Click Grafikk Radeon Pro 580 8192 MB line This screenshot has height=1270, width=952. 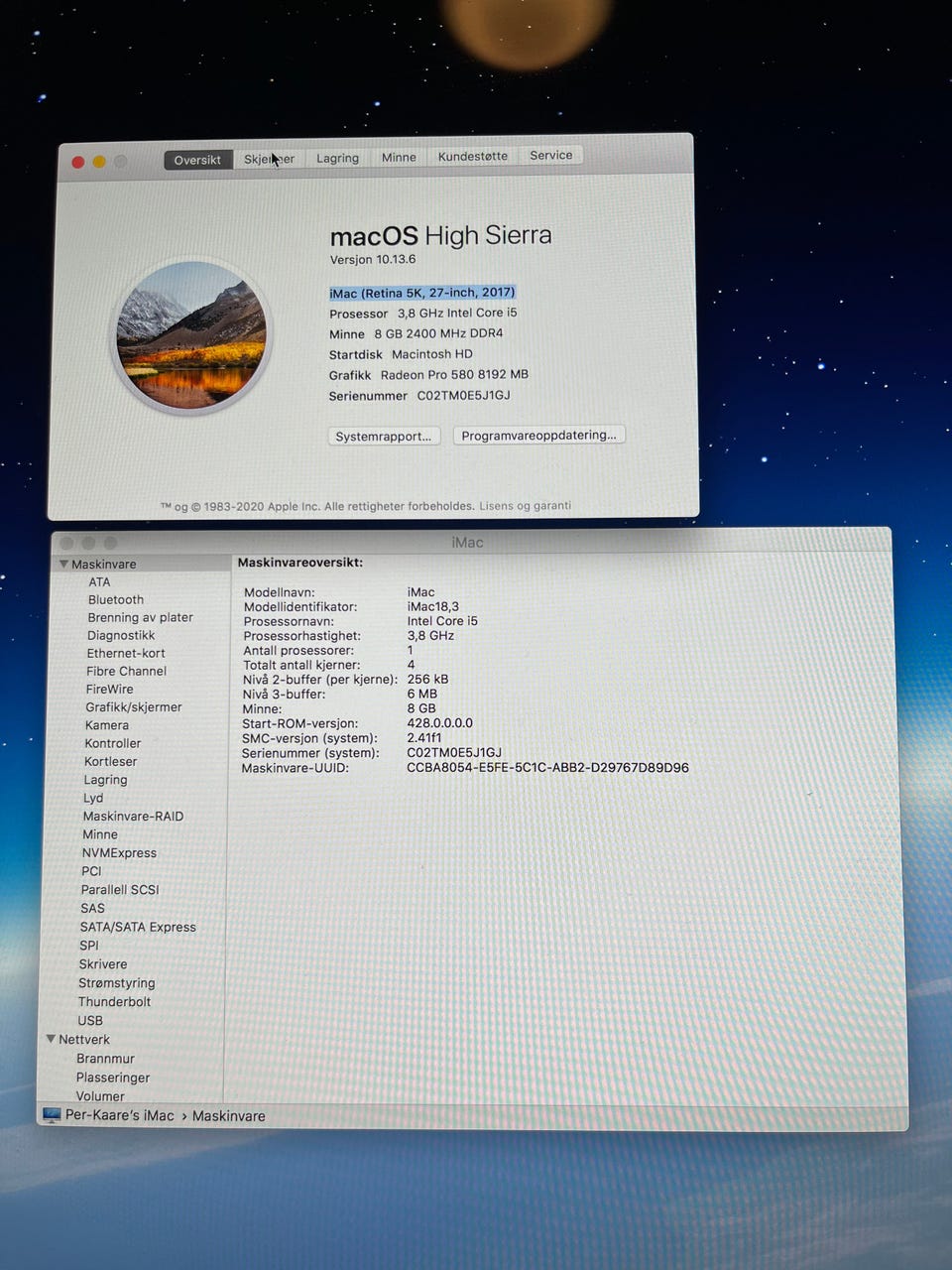click(428, 375)
